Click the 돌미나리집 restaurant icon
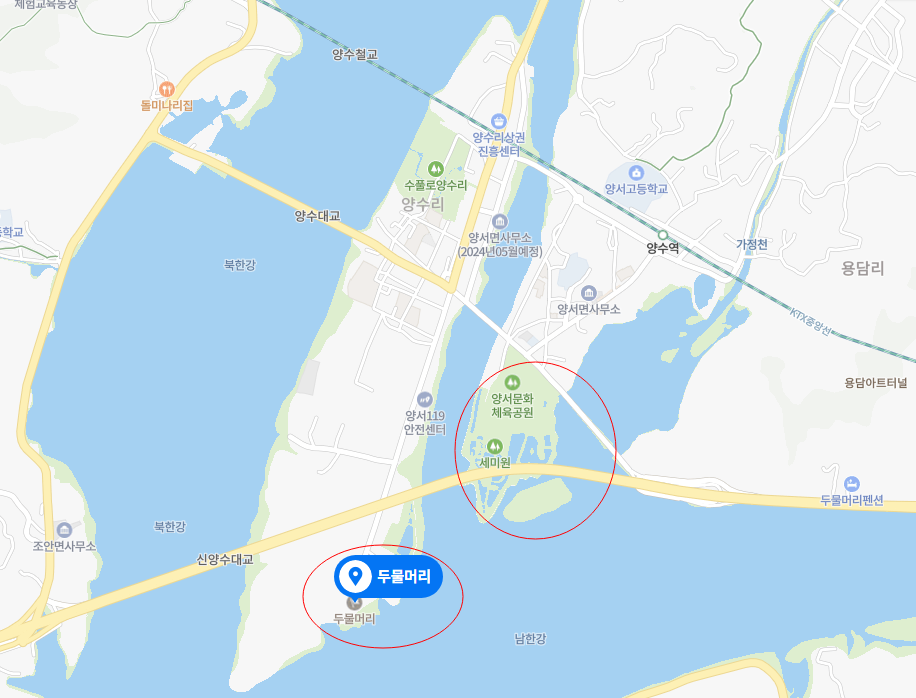The width and height of the screenshot is (916, 698). (166, 89)
